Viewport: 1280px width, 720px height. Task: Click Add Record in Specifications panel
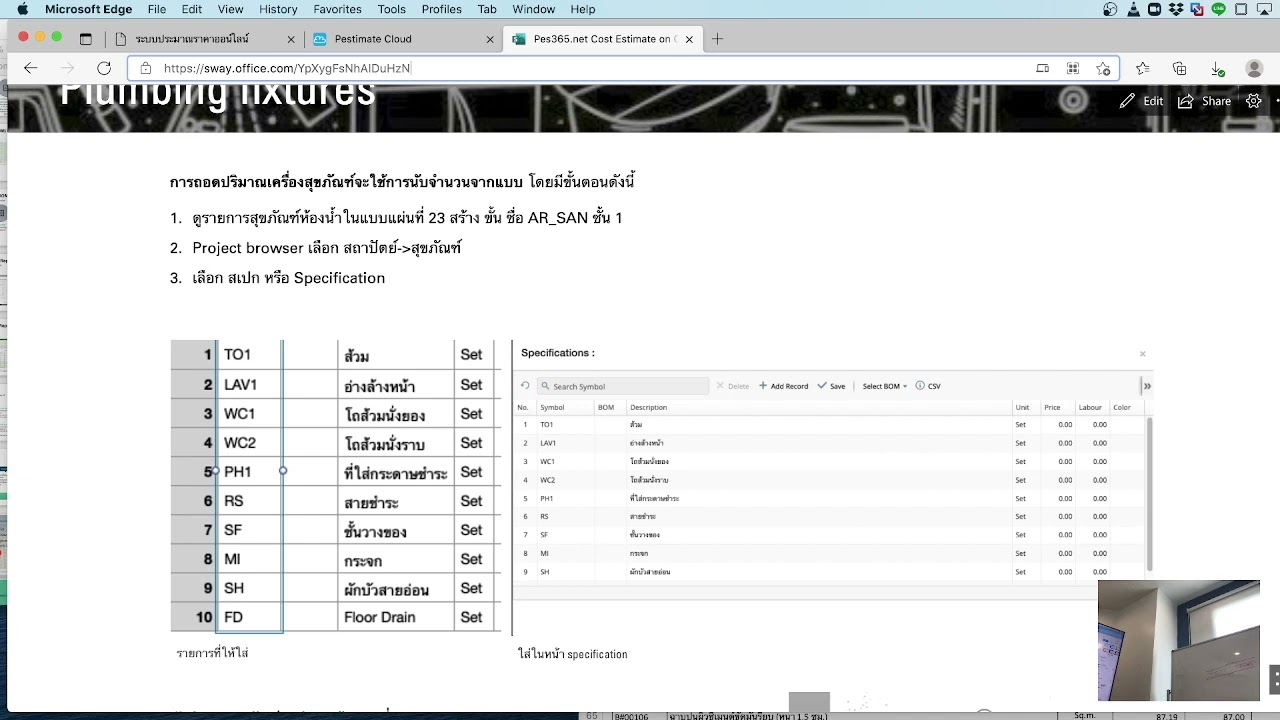(x=783, y=386)
